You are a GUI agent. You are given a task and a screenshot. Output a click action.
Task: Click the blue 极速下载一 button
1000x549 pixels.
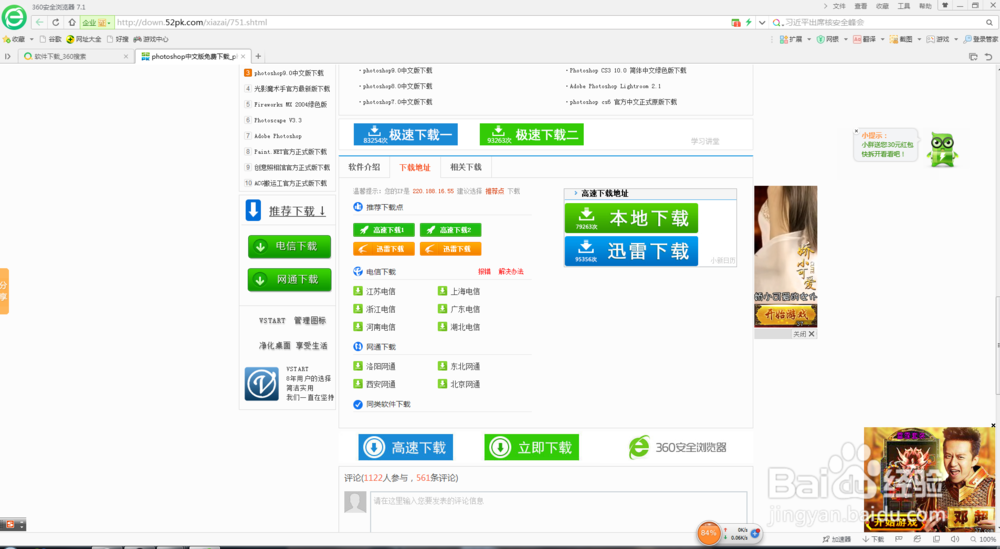[406, 135]
